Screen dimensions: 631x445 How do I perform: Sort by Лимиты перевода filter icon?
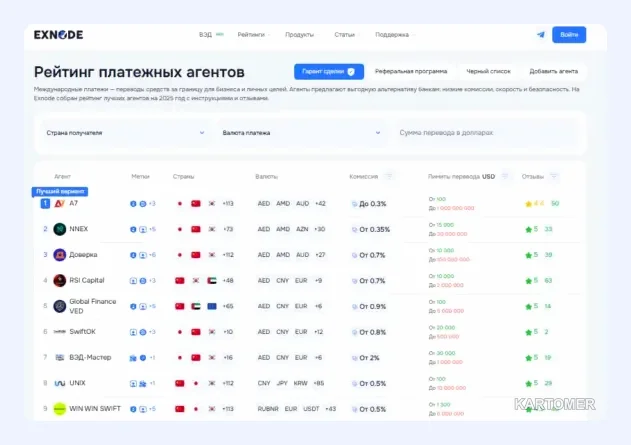(505, 176)
